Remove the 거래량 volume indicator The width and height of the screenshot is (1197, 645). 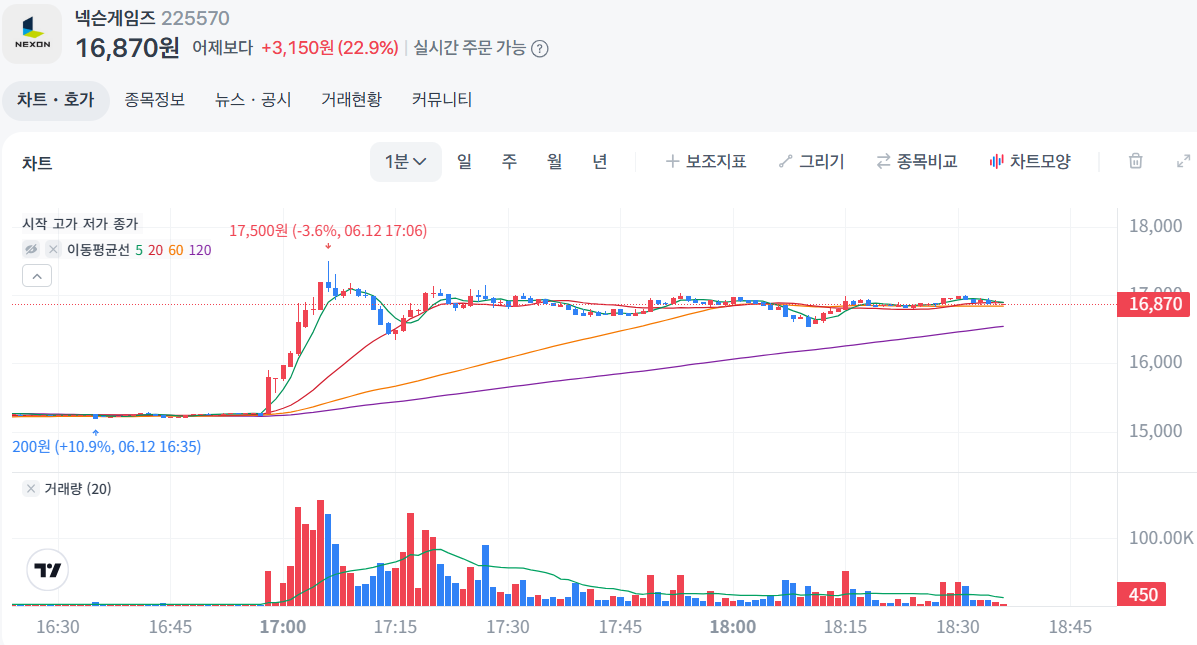pyautogui.click(x=30, y=488)
